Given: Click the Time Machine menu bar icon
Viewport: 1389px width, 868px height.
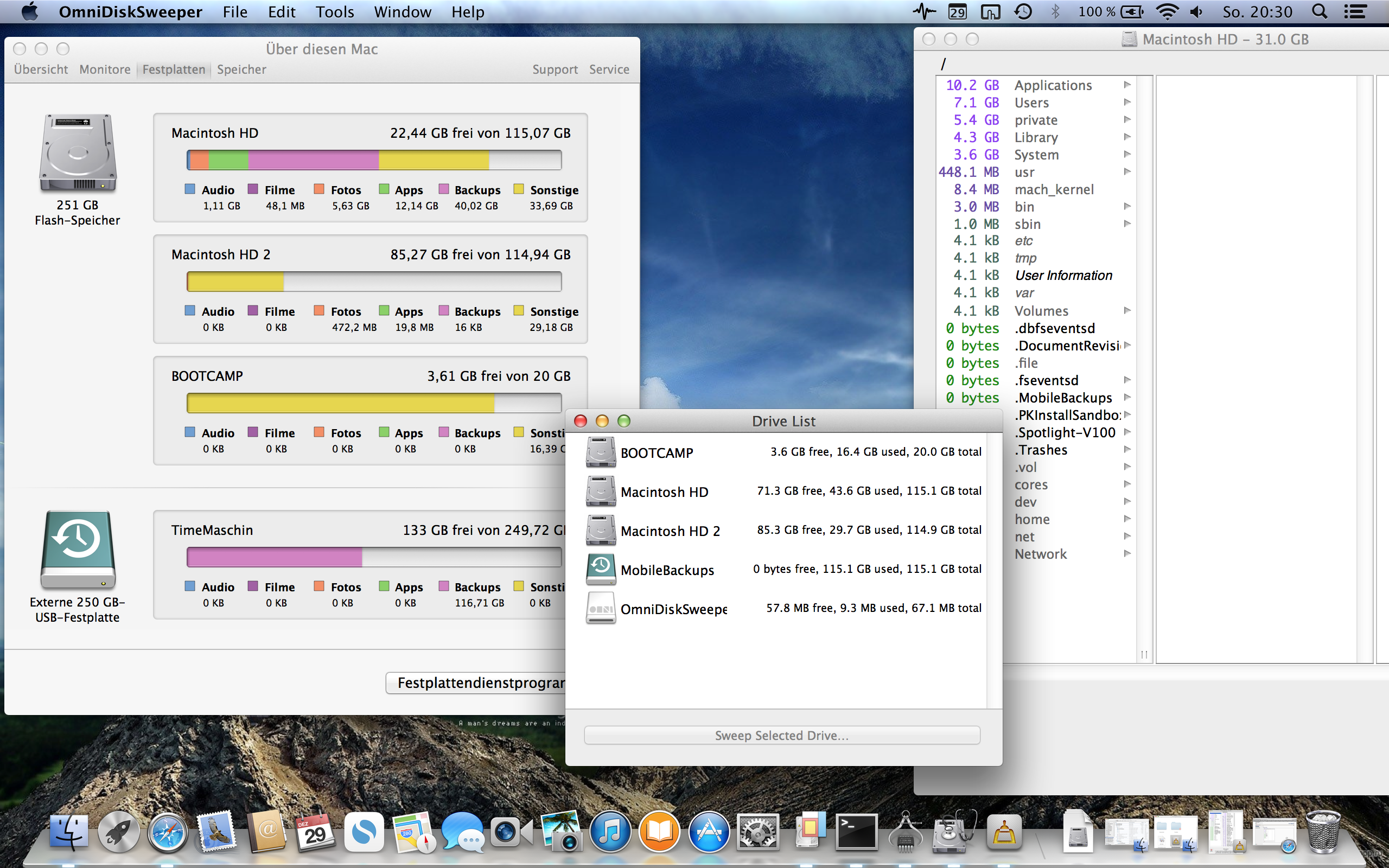Looking at the screenshot, I should coord(1023,11).
